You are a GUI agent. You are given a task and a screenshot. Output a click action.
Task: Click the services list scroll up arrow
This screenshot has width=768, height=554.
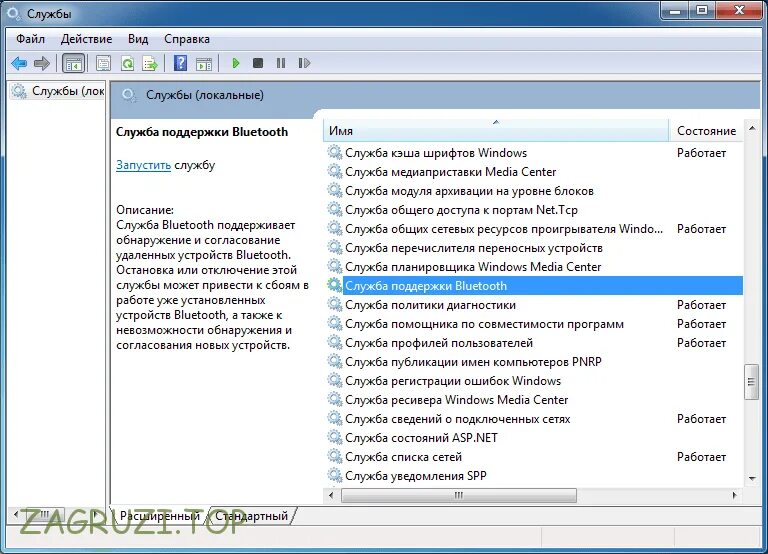751,128
